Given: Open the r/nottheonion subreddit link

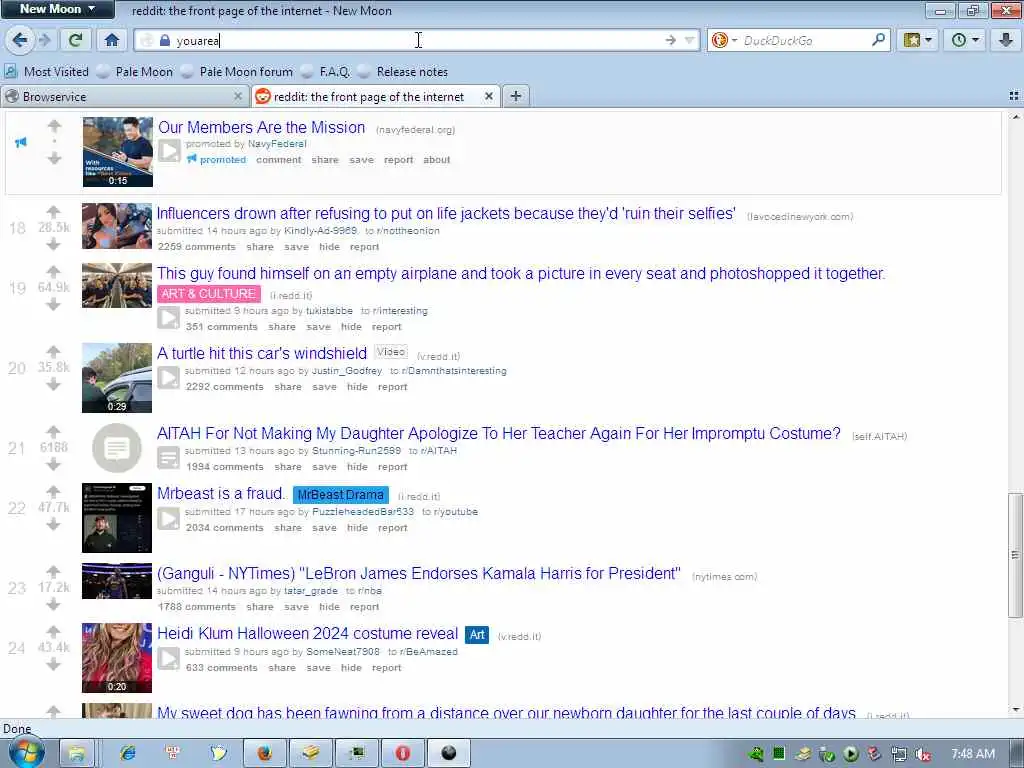Looking at the screenshot, I should [408, 231].
